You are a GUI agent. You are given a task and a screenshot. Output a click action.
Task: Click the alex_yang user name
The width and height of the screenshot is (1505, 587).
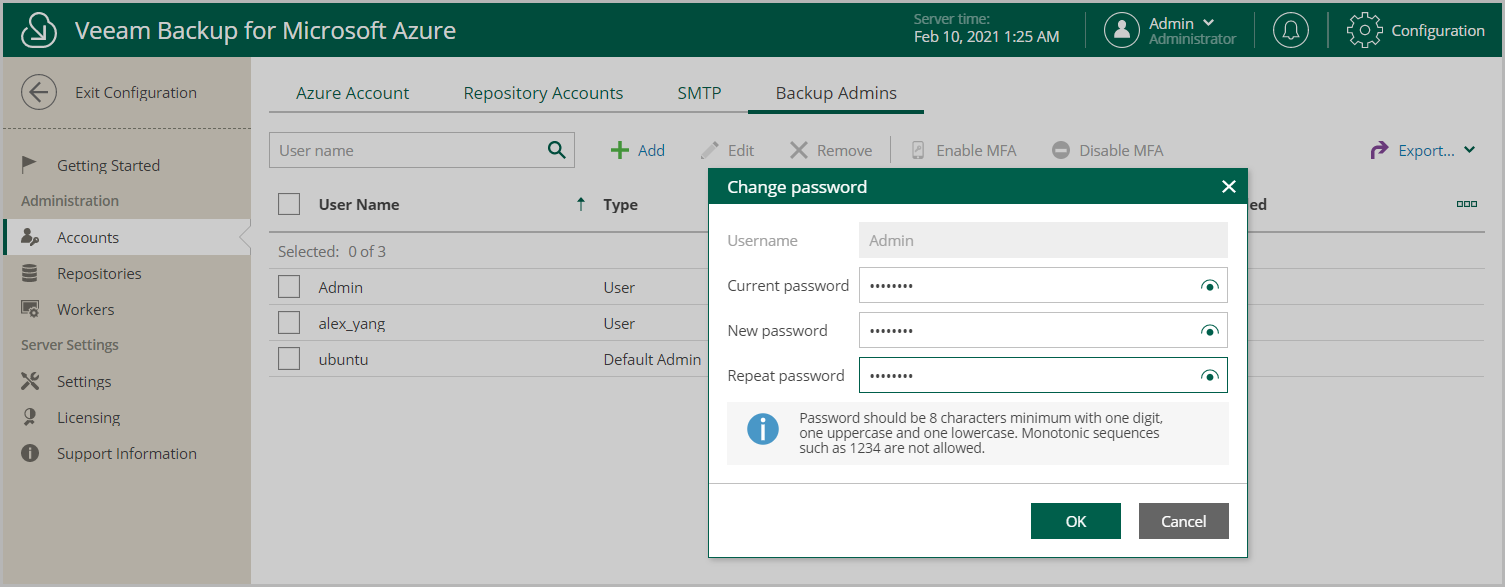(x=352, y=323)
